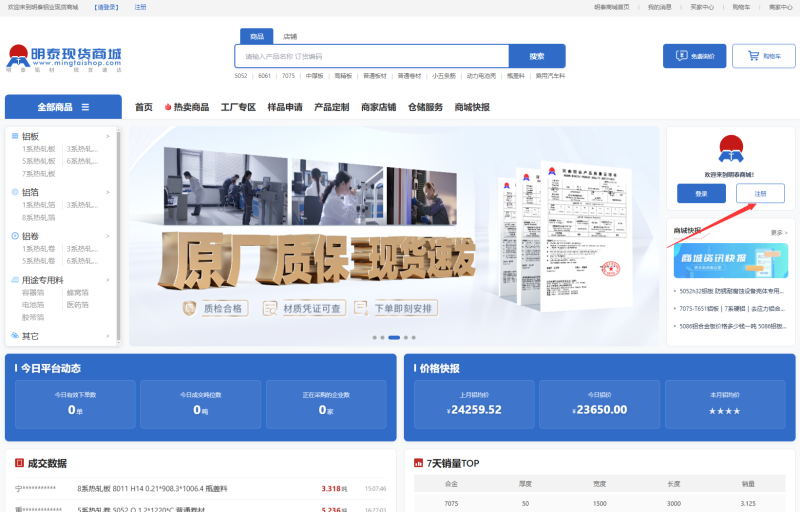800x512 pixels.
Task: Click hot keyword 7075 under search box
Action: (x=288, y=76)
